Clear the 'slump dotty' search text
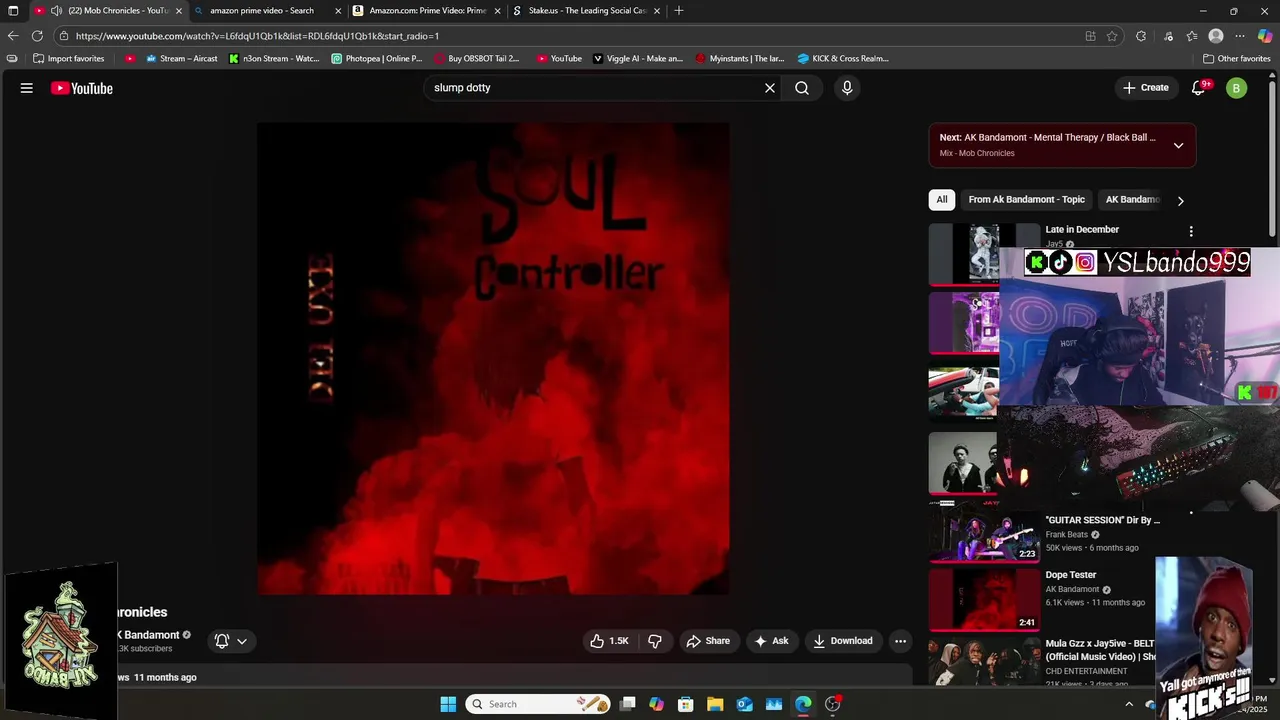 (x=770, y=88)
